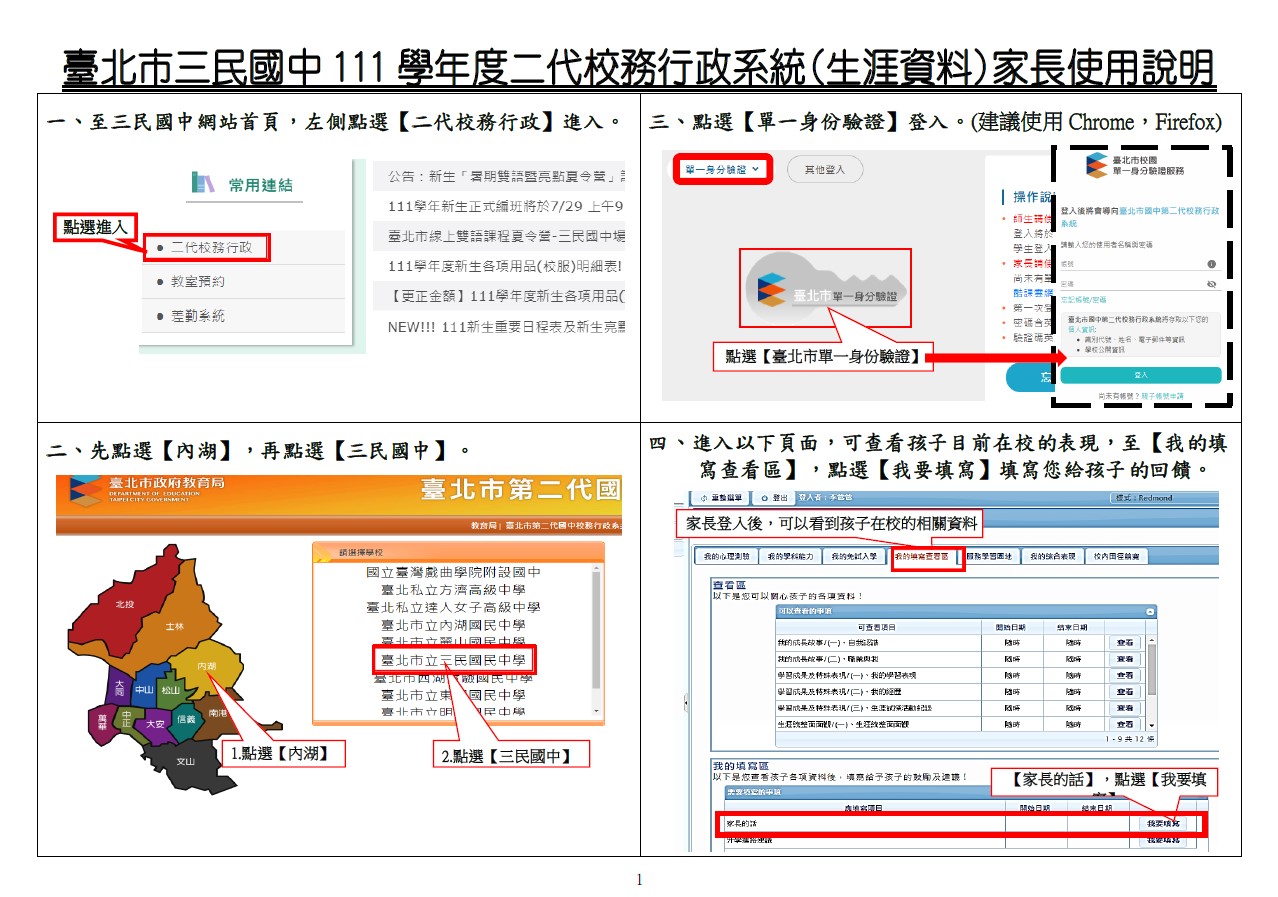Click the 其他登入 button

coord(825,170)
